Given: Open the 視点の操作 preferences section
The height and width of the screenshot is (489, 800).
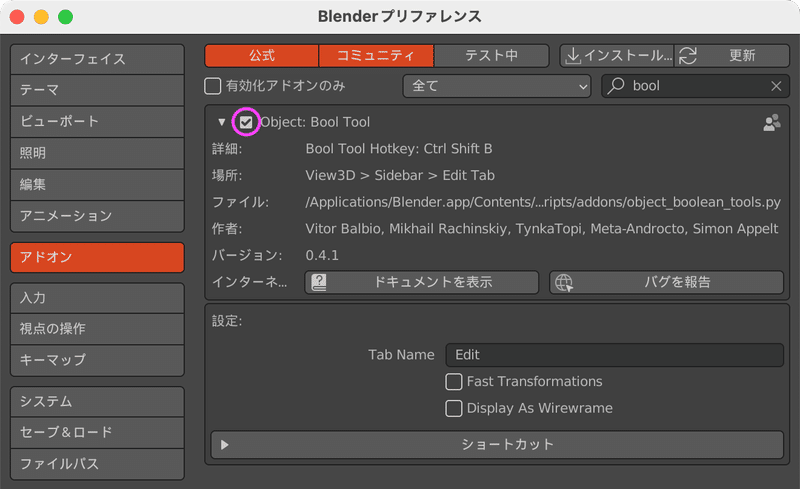Looking at the screenshot, I should coord(97,329).
